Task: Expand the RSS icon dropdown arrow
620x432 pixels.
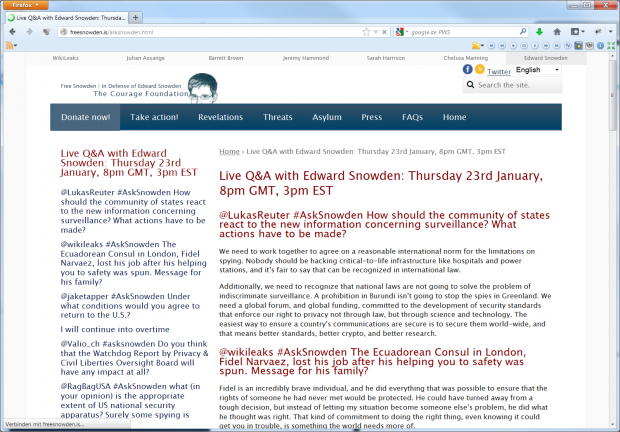Action: [x=15, y=46]
